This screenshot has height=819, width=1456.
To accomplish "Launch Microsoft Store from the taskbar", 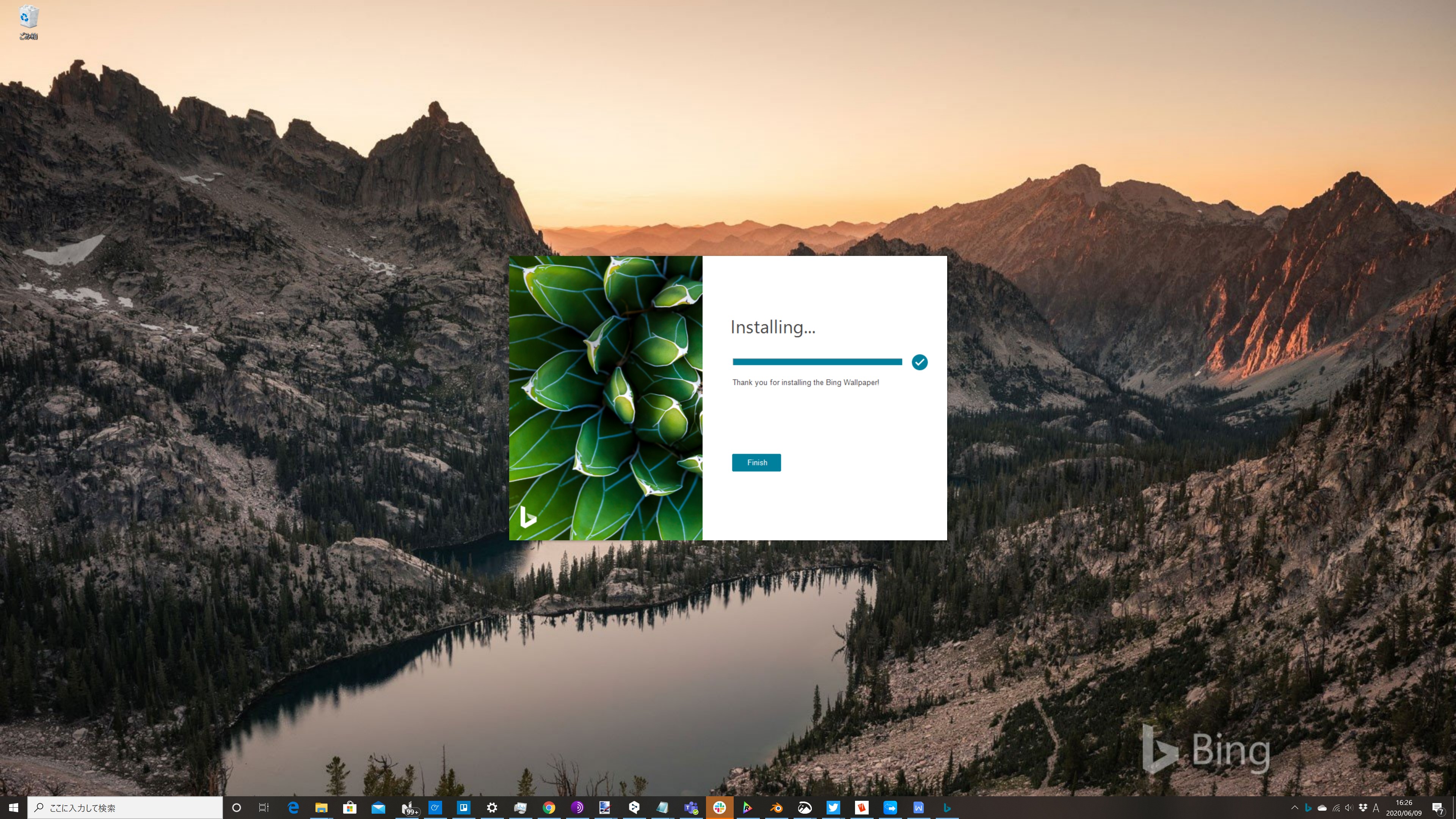I will (350, 808).
